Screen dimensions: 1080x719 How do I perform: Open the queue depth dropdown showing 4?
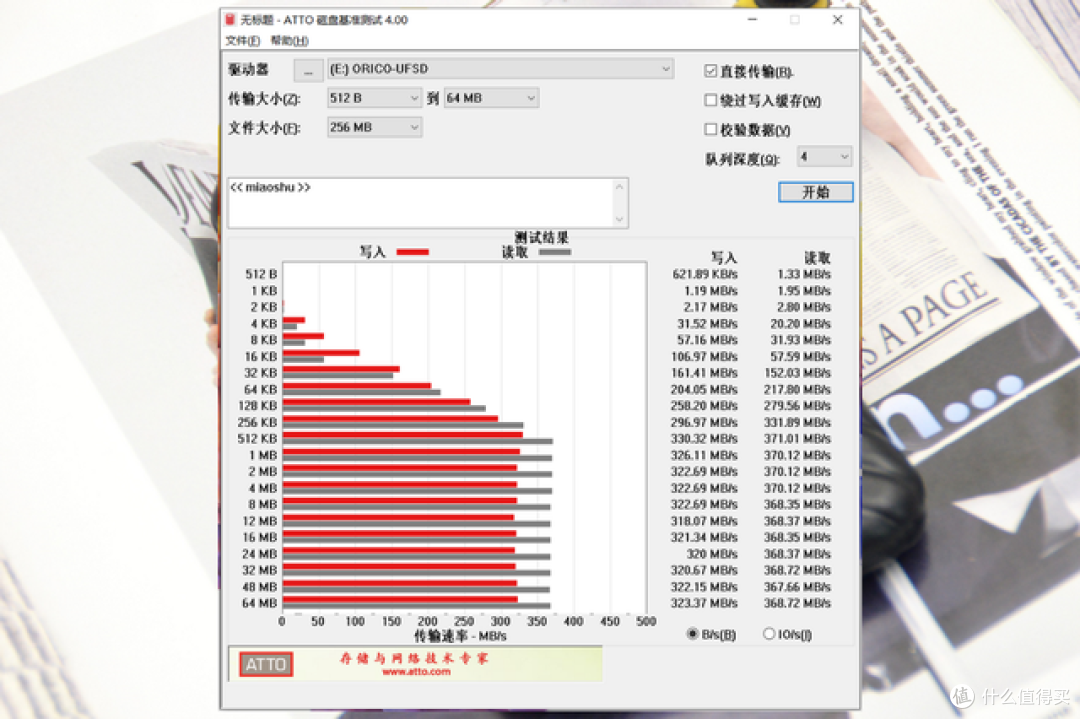point(824,157)
